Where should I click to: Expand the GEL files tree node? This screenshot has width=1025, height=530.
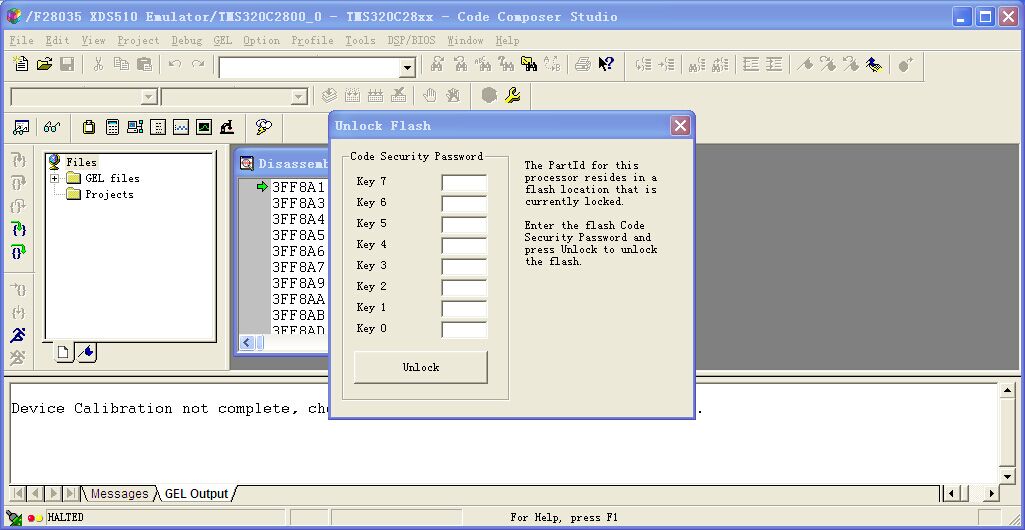(54, 178)
